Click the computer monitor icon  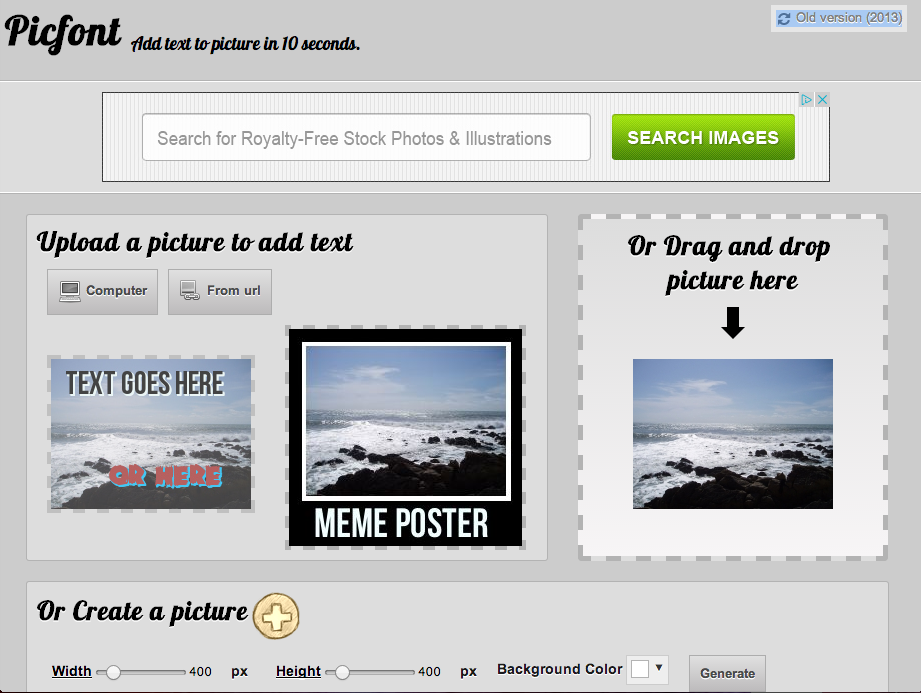70,291
